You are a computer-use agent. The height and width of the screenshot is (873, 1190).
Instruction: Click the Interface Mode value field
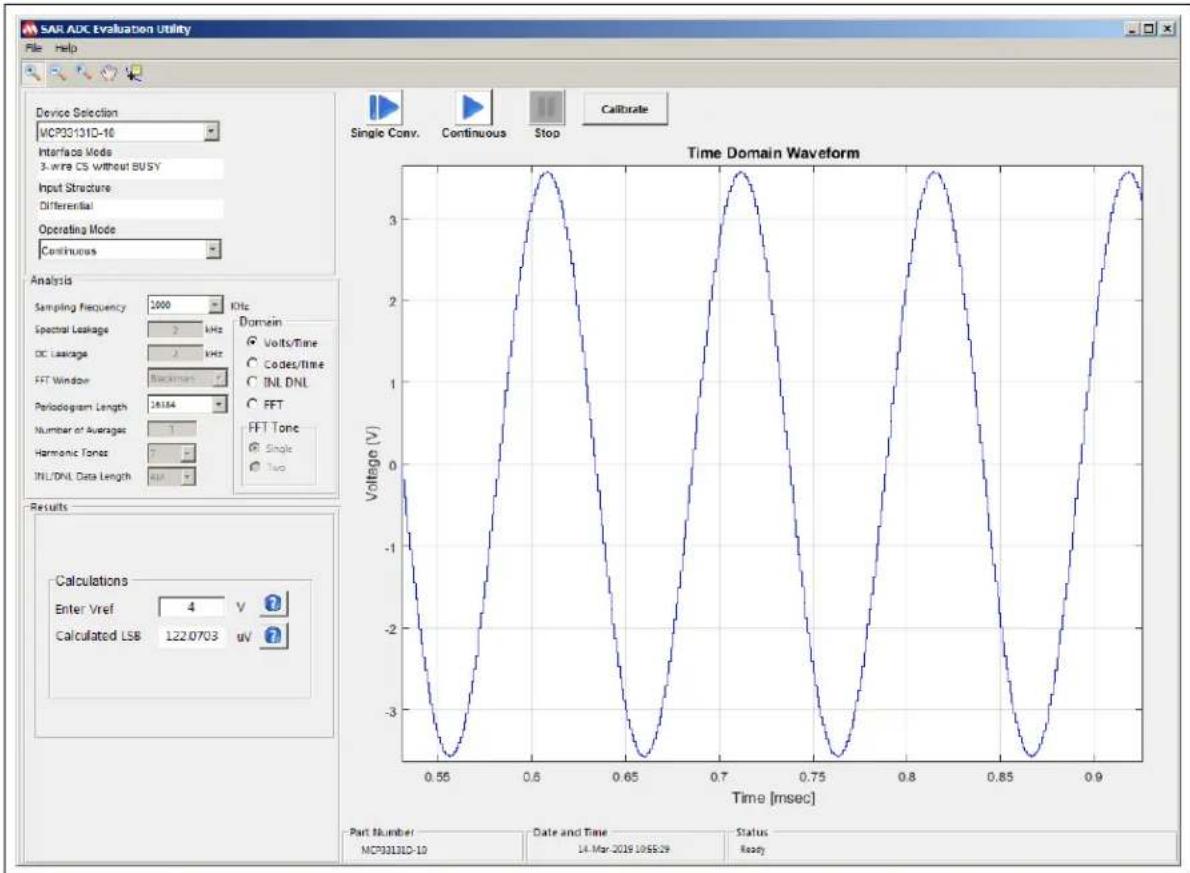click(x=130, y=167)
